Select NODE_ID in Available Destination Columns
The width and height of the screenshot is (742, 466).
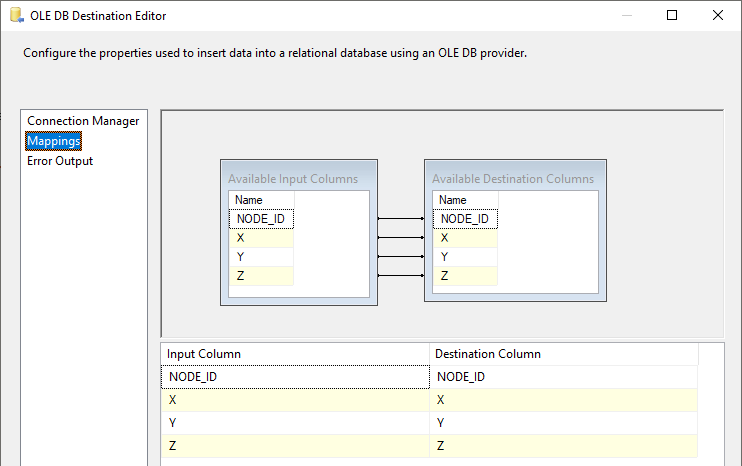[x=465, y=219]
